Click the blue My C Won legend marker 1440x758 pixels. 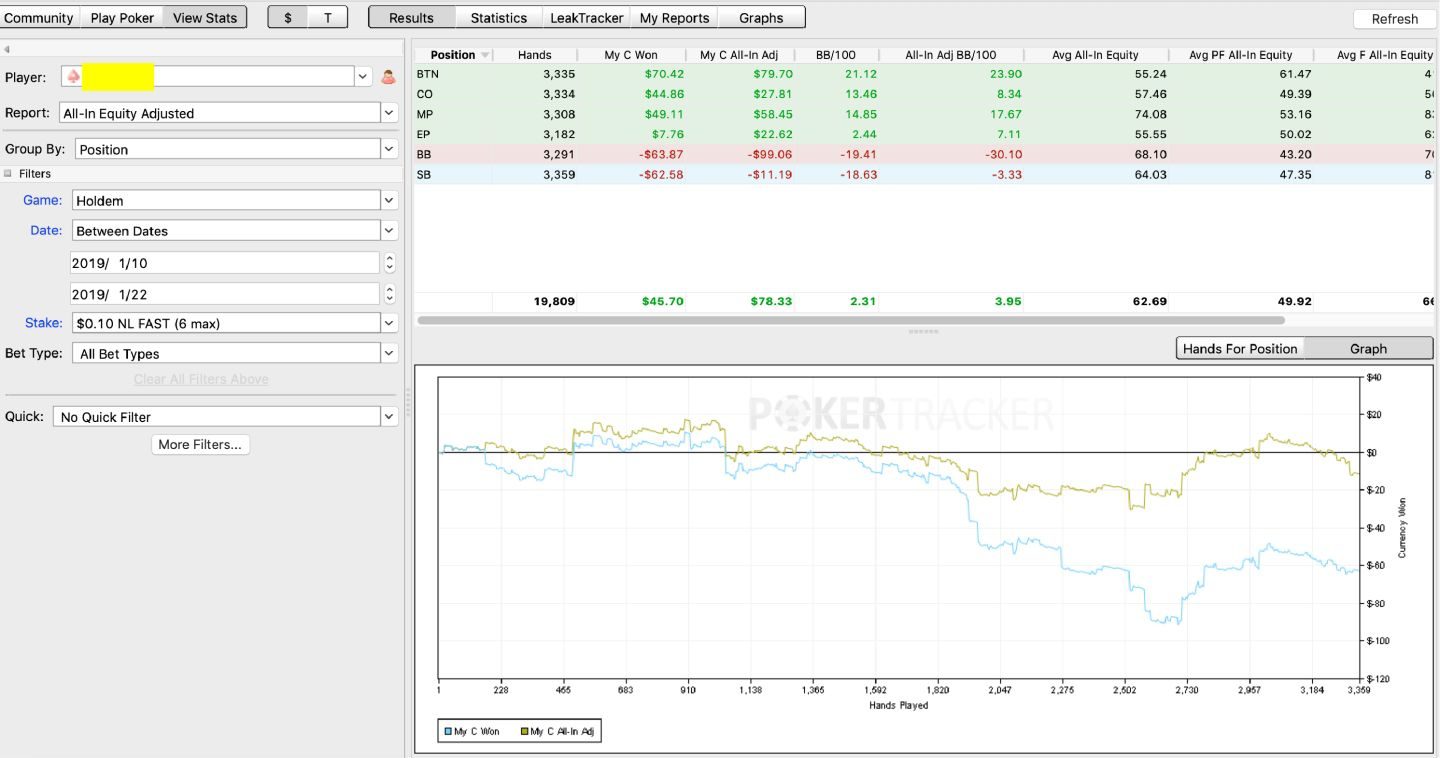tap(448, 732)
